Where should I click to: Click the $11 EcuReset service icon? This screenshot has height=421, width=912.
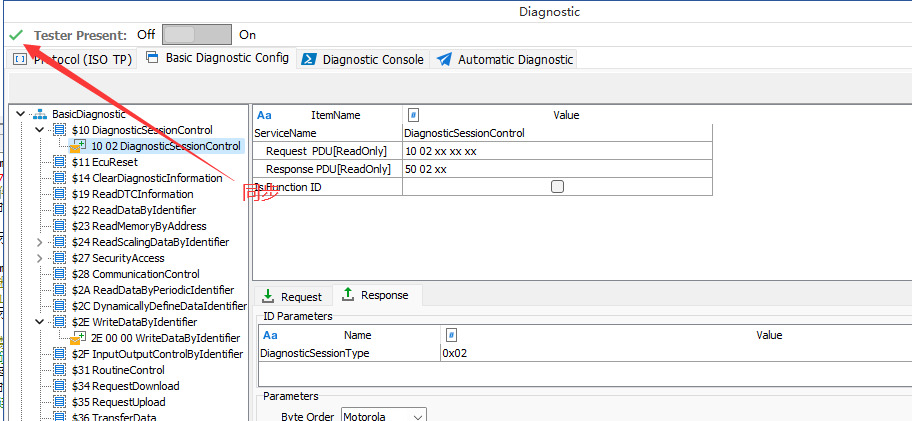[59, 162]
